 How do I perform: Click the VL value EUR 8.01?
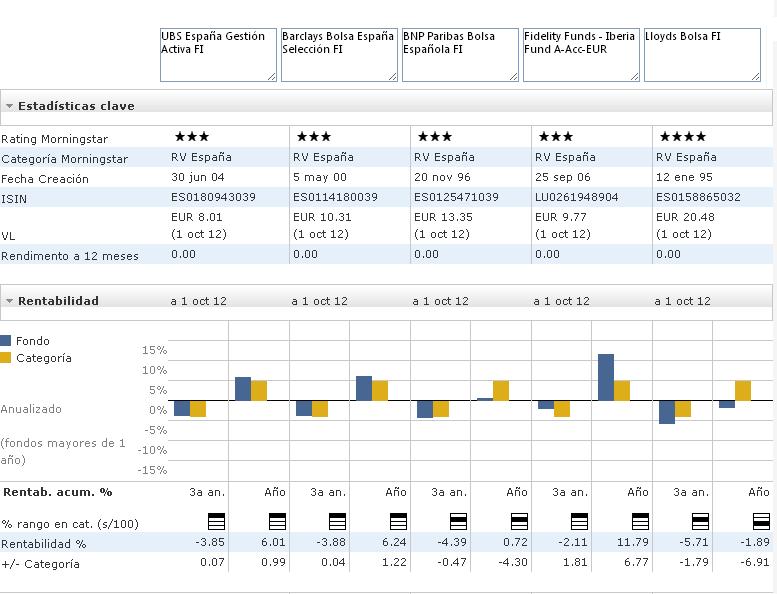pyautogui.click(x=197, y=217)
